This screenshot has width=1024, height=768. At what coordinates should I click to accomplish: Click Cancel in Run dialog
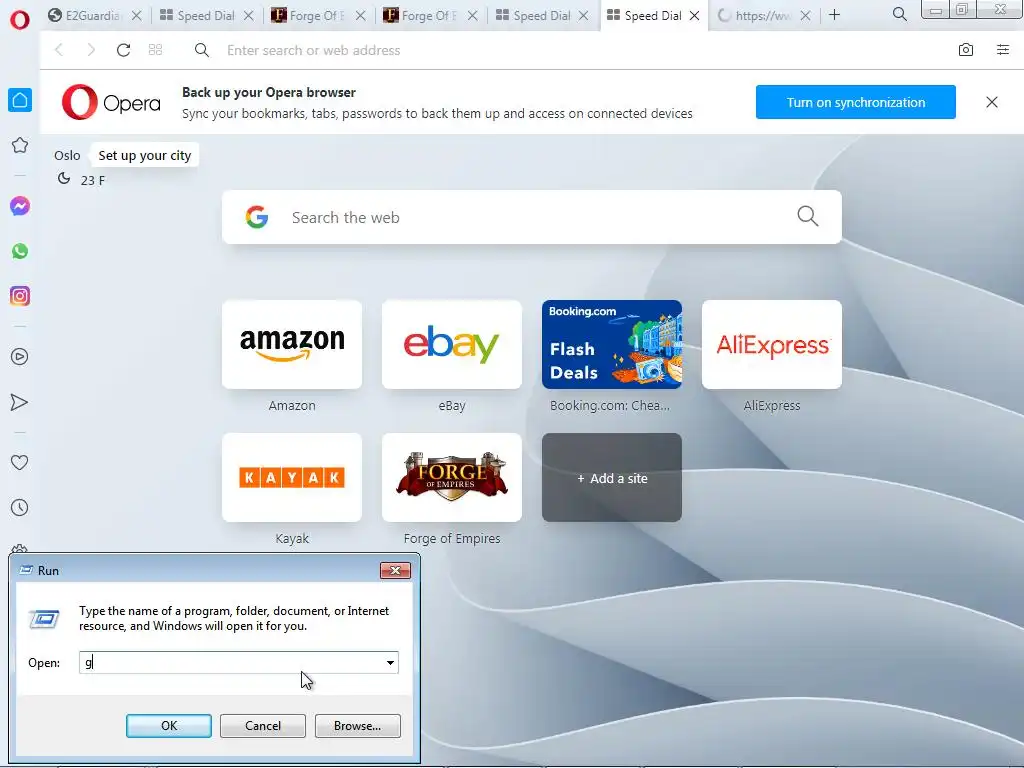[263, 726]
